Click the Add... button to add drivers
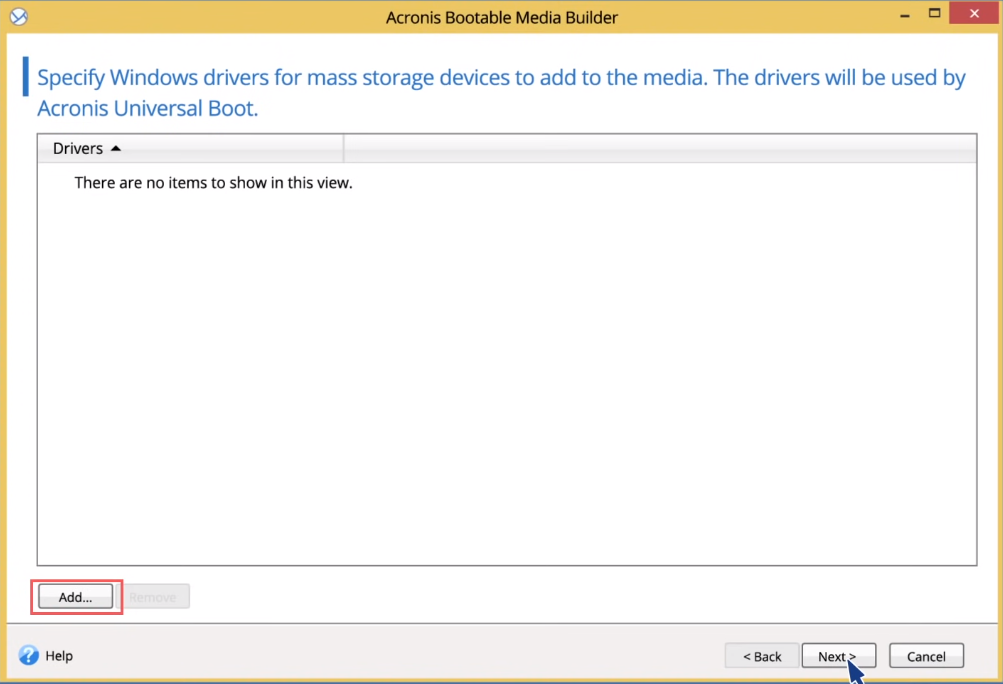1003x684 pixels. [x=75, y=597]
